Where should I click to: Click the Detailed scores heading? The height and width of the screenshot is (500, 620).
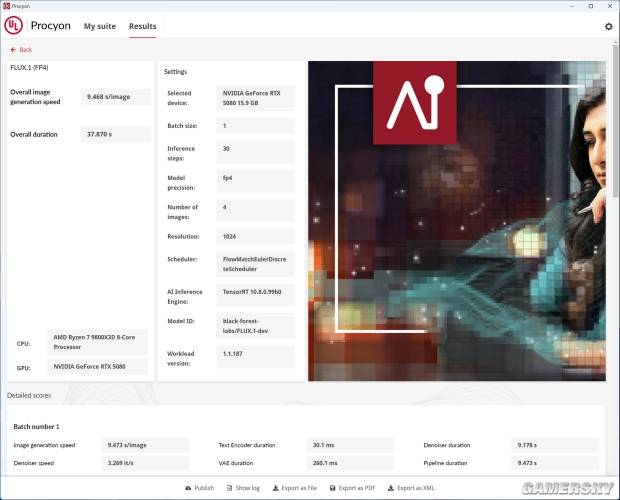tap(29, 395)
